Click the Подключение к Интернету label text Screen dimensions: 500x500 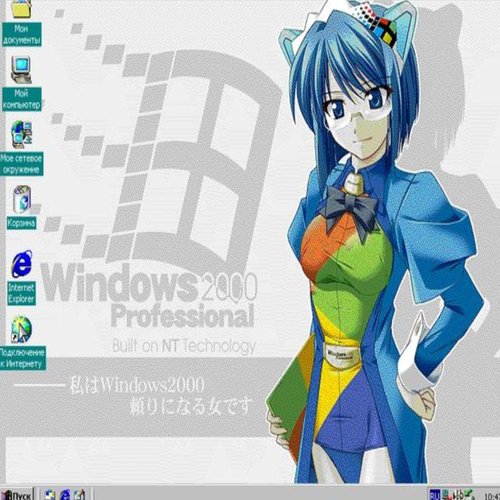(23, 358)
